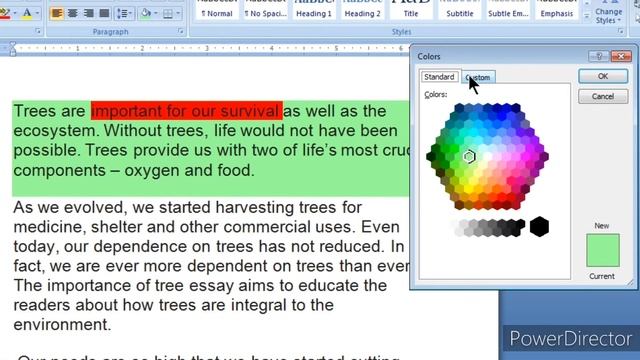Click red-highlighted text 'important for our survival'
Screen dimensions: 640x360
187,111
